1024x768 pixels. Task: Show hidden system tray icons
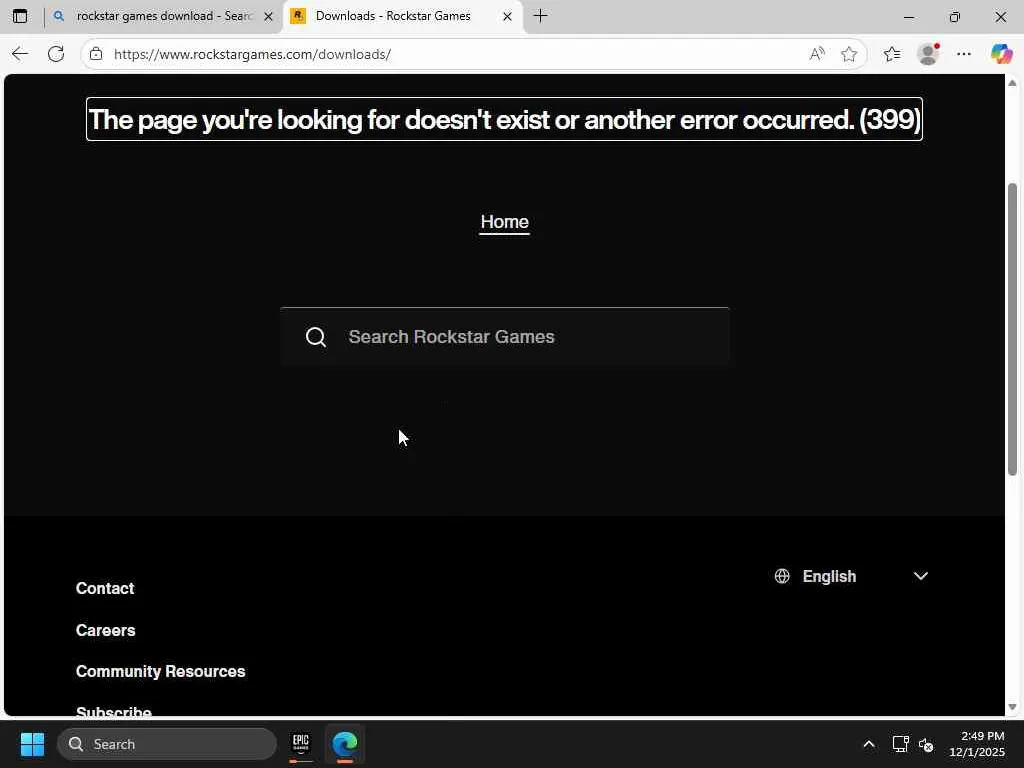869,744
